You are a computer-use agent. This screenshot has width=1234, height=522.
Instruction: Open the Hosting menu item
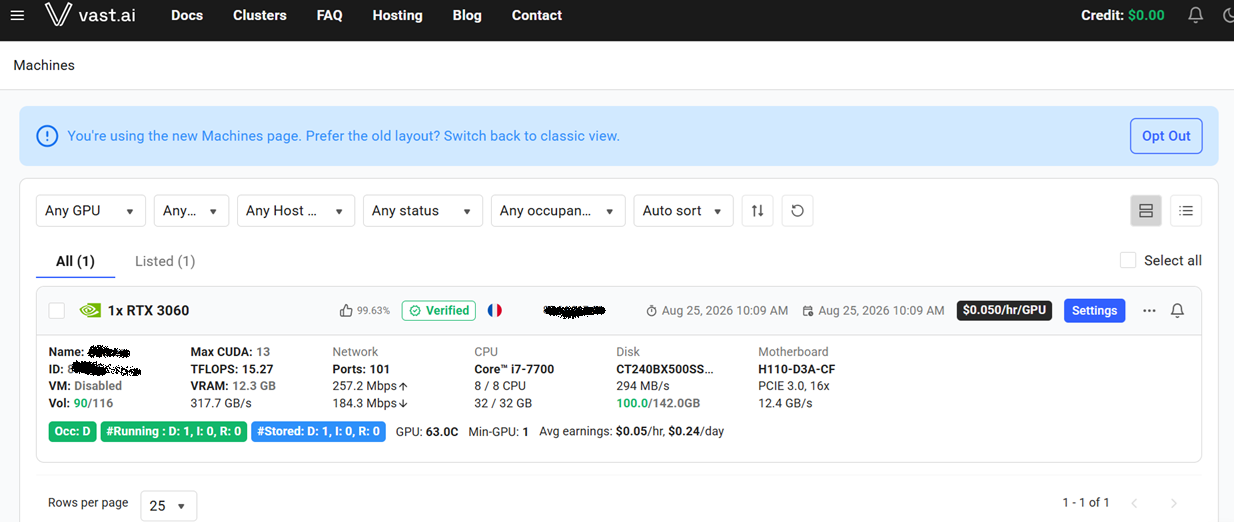click(x=397, y=15)
